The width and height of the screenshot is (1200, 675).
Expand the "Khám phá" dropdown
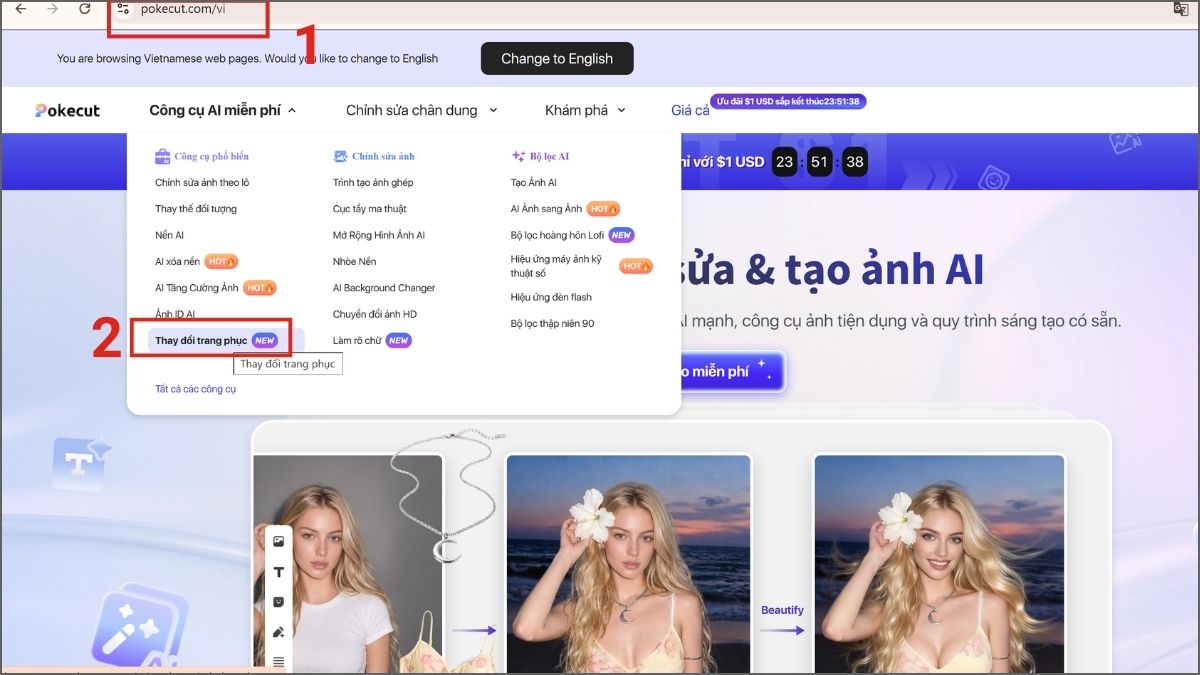(585, 110)
